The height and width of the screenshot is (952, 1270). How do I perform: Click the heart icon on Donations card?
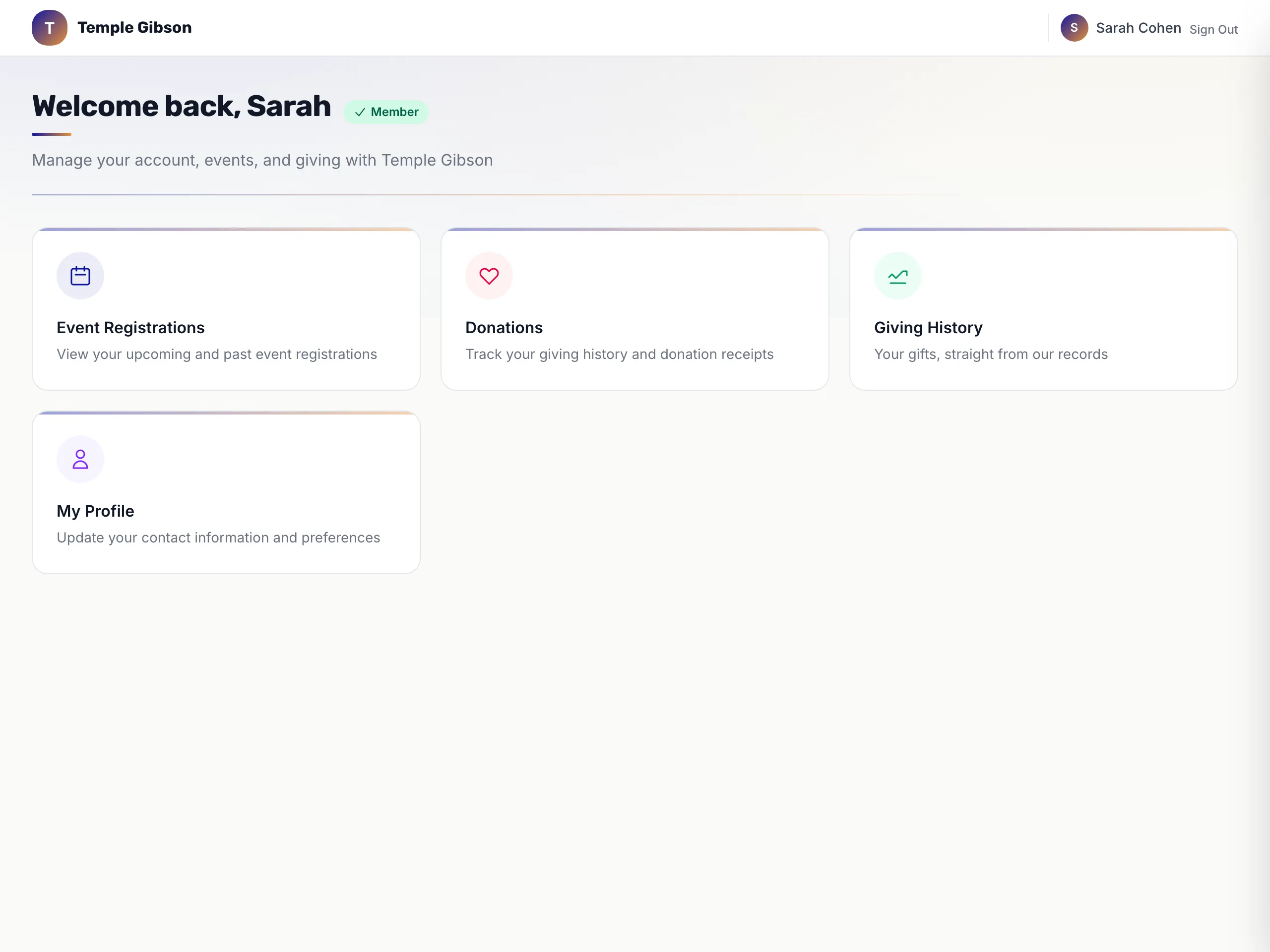(x=489, y=276)
